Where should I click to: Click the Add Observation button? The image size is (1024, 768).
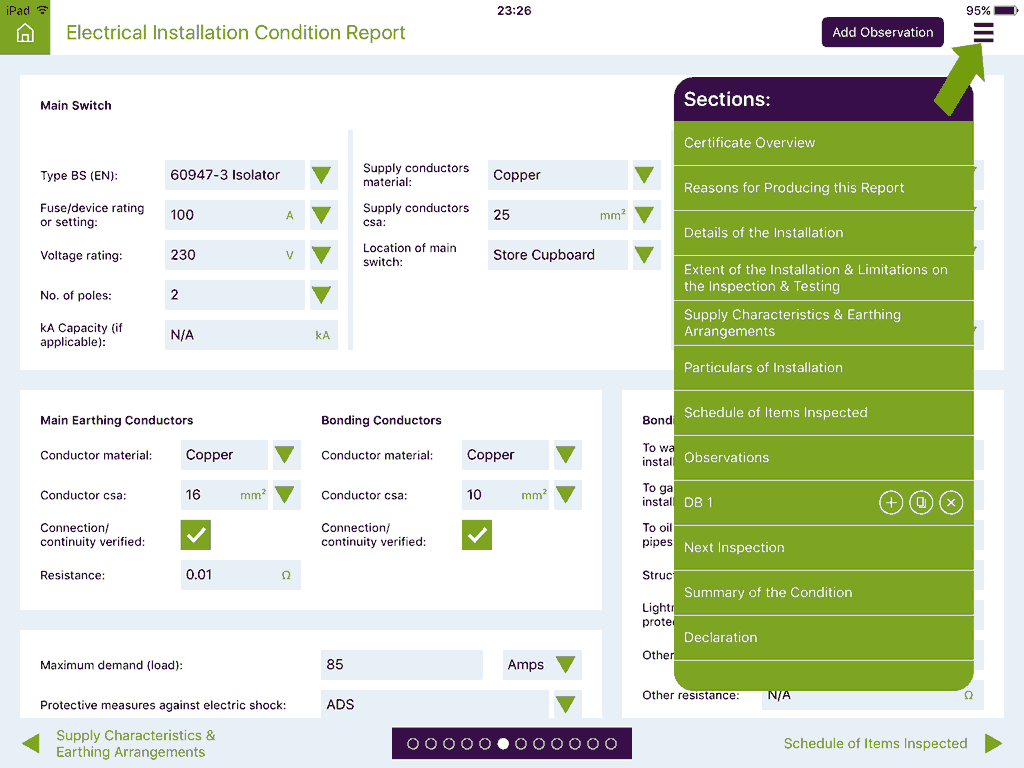(x=882, y=32)
